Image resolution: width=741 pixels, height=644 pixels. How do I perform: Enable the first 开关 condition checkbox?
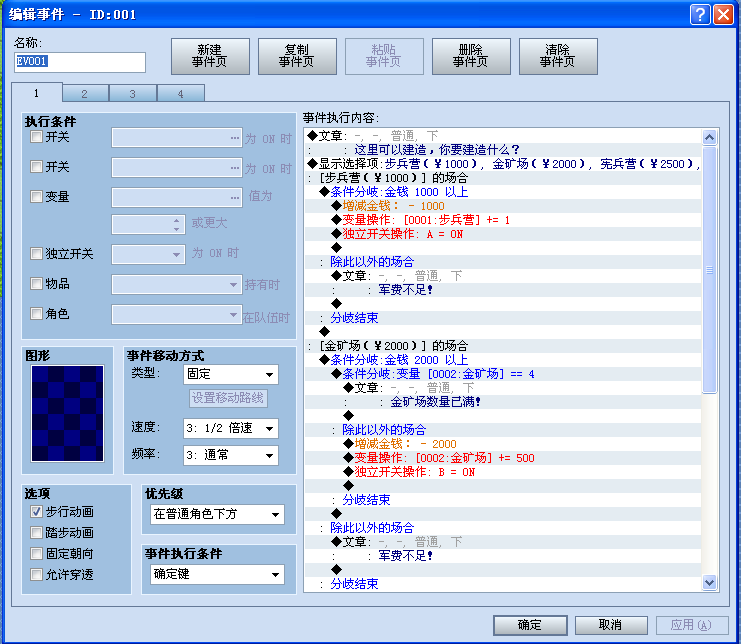(x=36, y=137)
